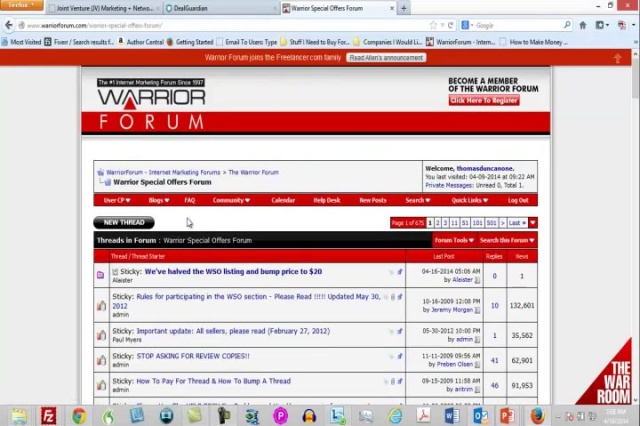The height and width of the screenshot is (426, 640).
Task: Open Getting Started bookmark
Action: pos(190,42)
